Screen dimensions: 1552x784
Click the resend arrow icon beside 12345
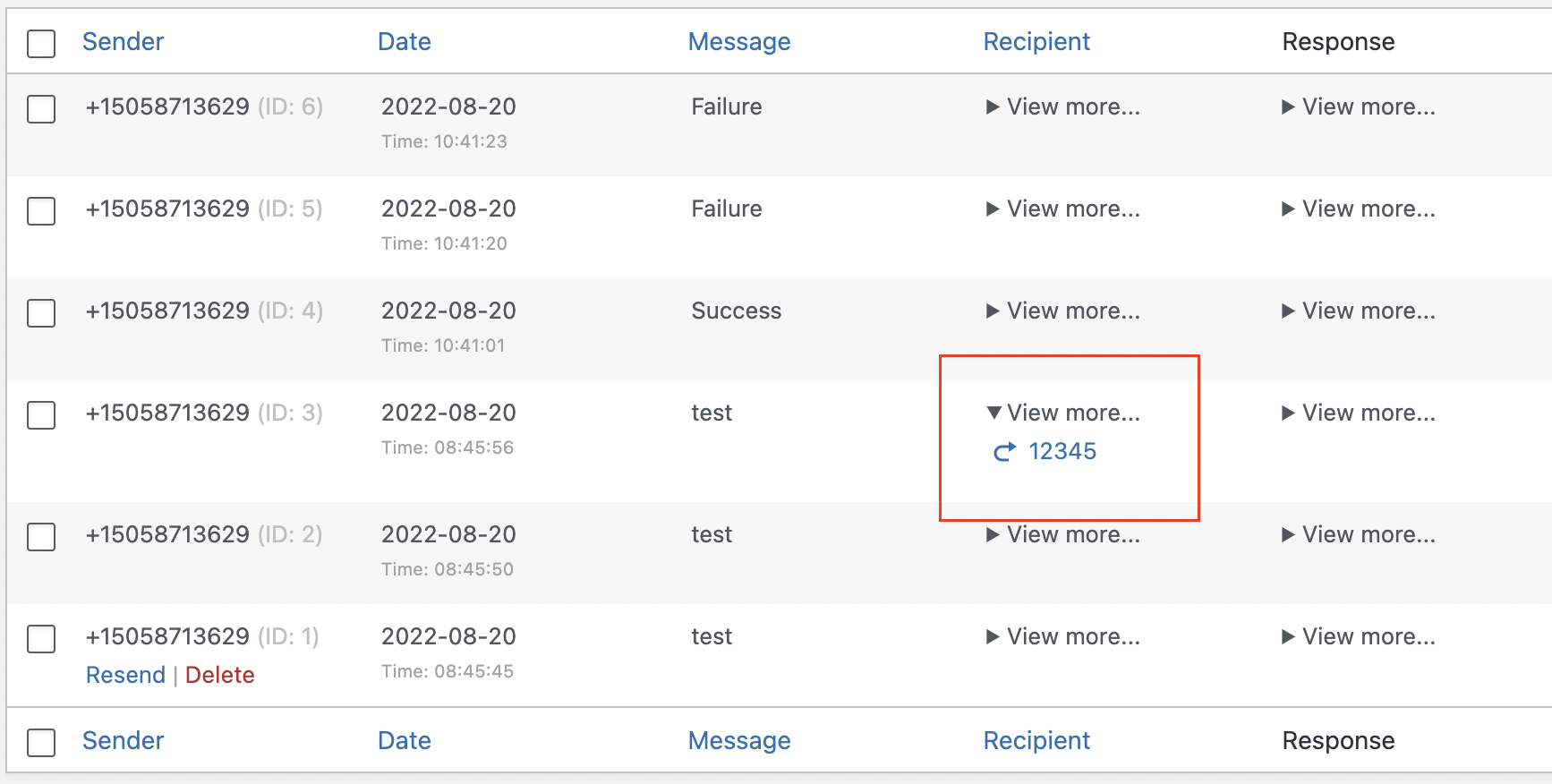coord(1004,452)
